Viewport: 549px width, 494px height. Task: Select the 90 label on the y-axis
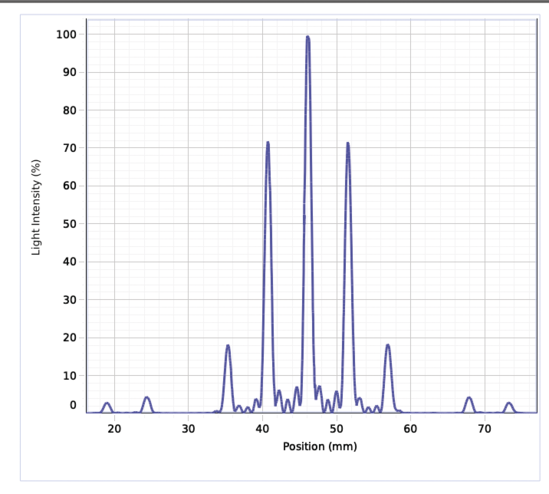pos(69,72)
